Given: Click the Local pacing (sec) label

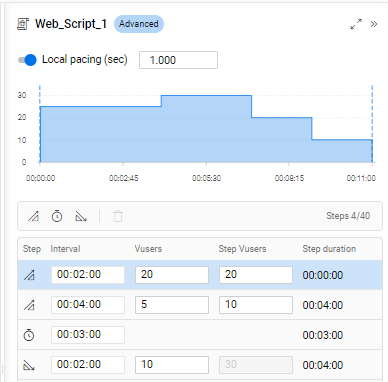Looking at the screenshot, I should pyautogui.click(x=85, y=60).
